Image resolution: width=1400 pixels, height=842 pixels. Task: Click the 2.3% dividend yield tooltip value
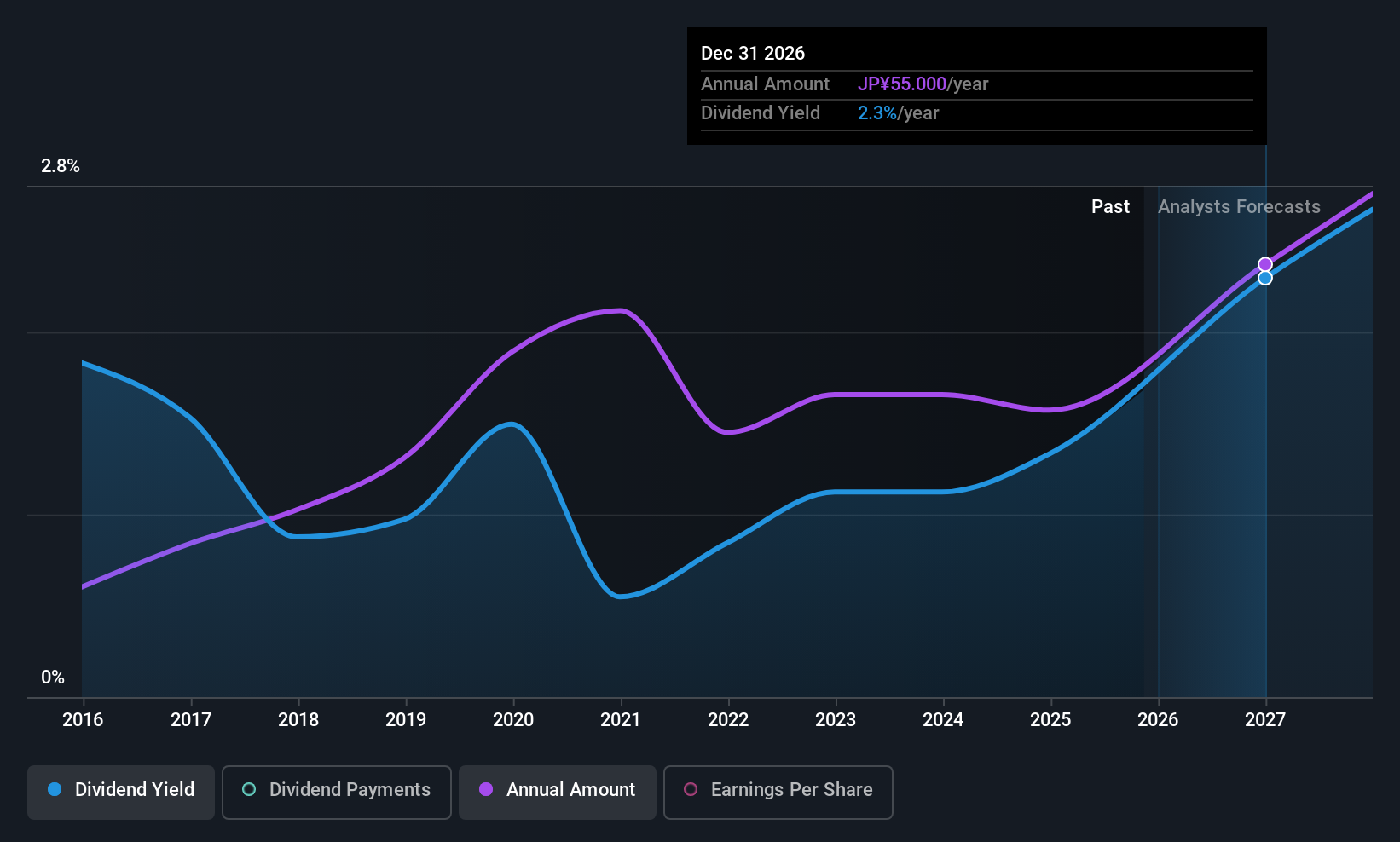876,113
